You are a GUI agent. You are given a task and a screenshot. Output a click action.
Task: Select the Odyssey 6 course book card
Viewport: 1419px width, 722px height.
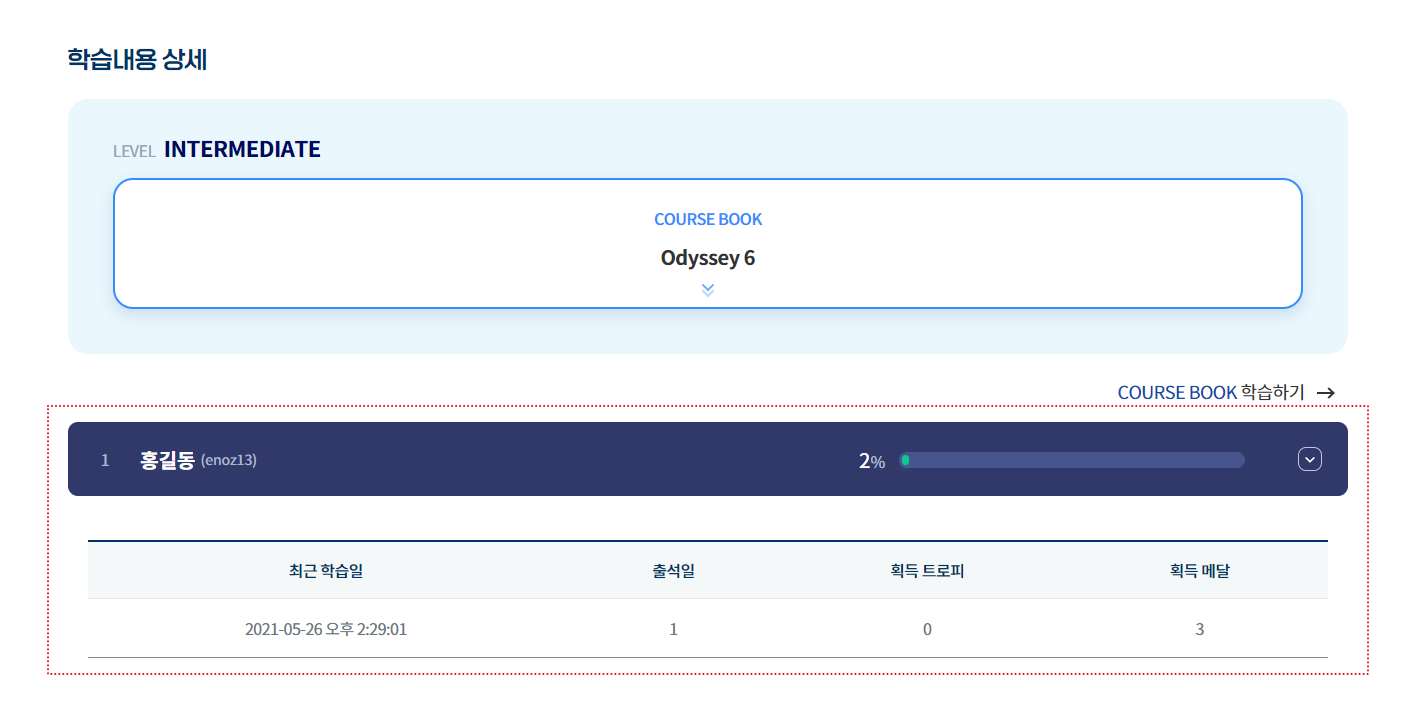tap(708, 243)
